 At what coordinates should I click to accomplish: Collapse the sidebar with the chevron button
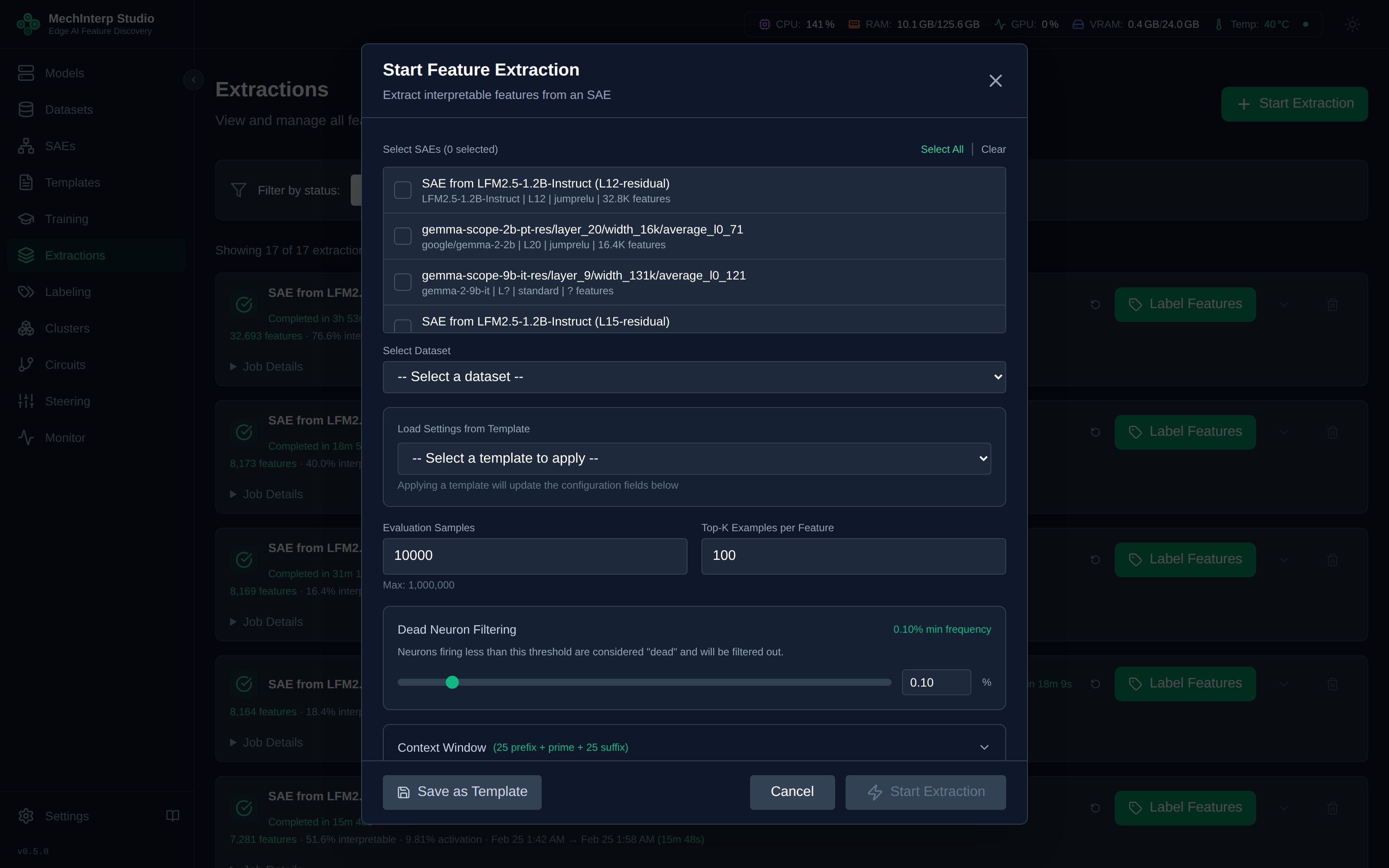(x=194, y=80)
